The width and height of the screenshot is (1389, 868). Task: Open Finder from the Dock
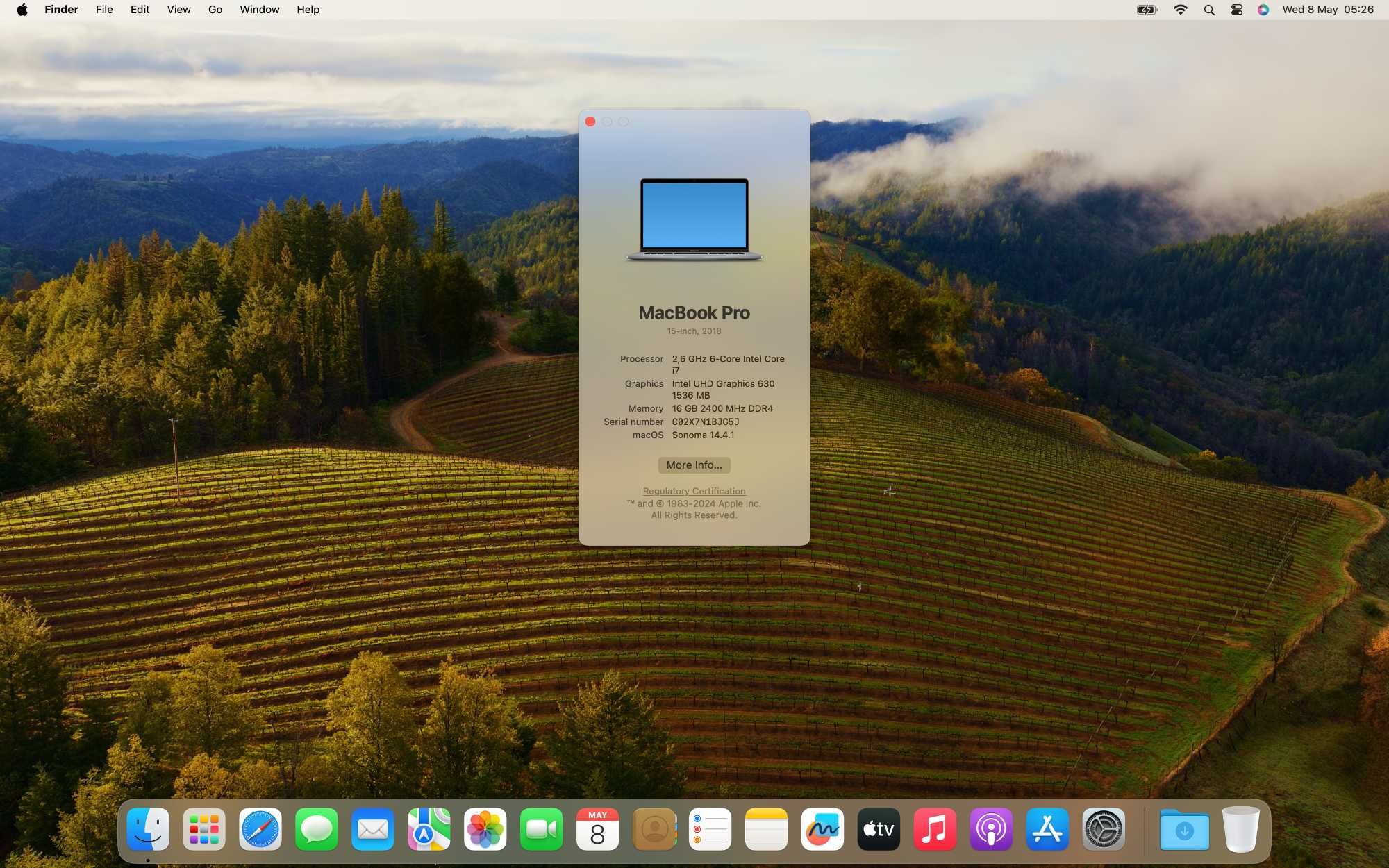click(148, 829)
